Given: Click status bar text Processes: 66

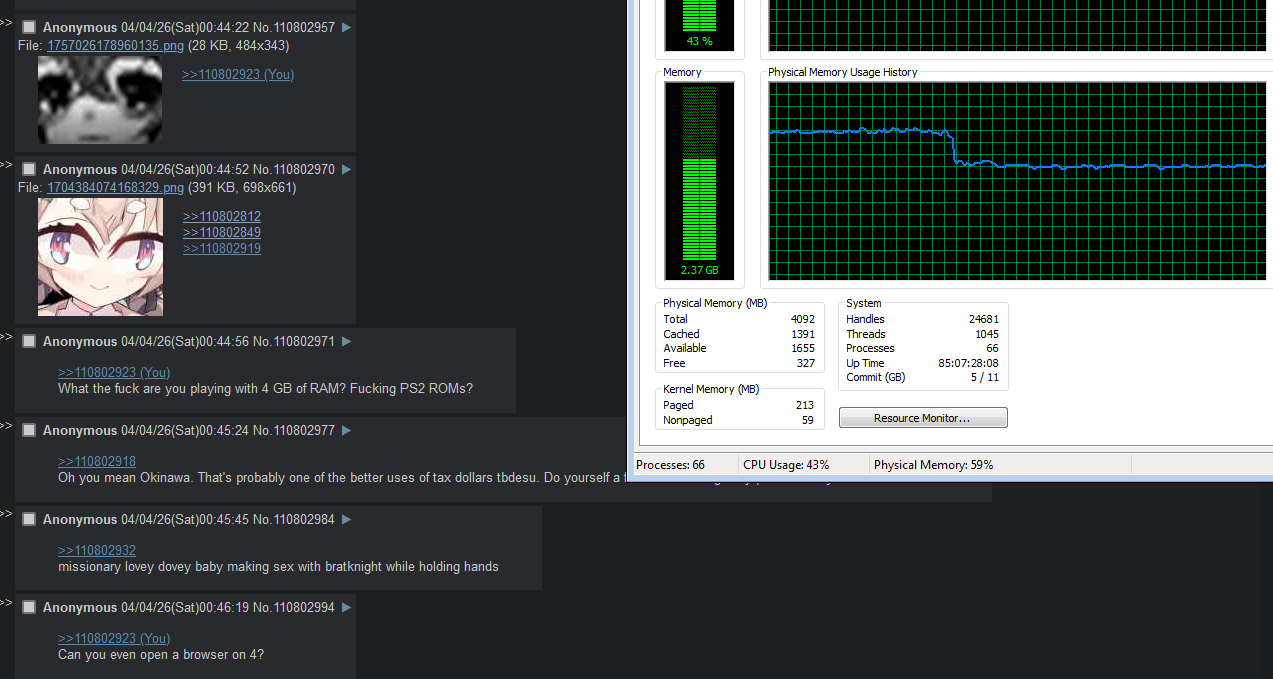Looking at the screenshot, I should tap(671, 465).
